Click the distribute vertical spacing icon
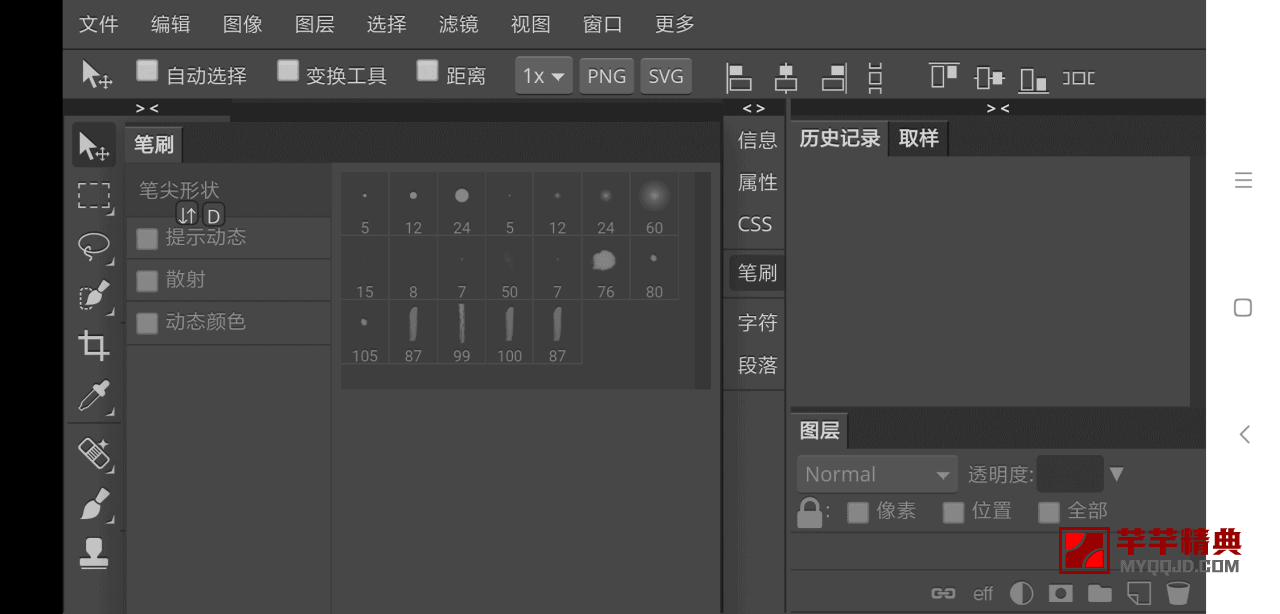Viewport: 1280px width, 614px height. point(875,77)
